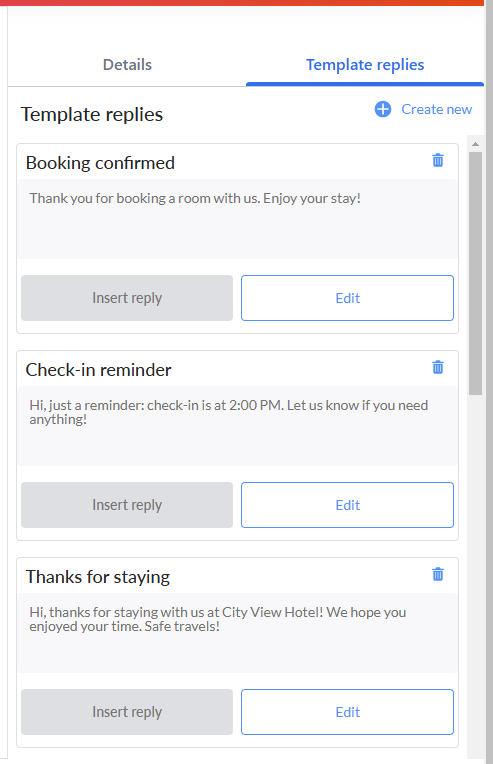The width and height of the screenshot is (493, 764).
Task: Click the scrollbar up arrow
Action: pos(475,144)
